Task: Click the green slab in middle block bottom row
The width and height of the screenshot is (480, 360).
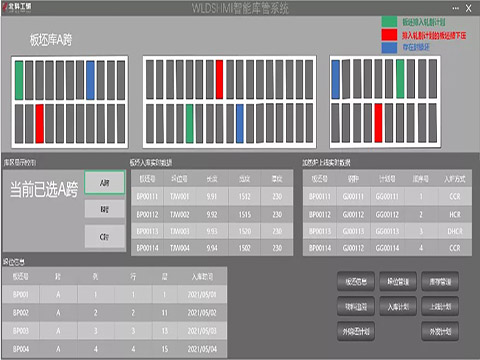Action: 189,123
